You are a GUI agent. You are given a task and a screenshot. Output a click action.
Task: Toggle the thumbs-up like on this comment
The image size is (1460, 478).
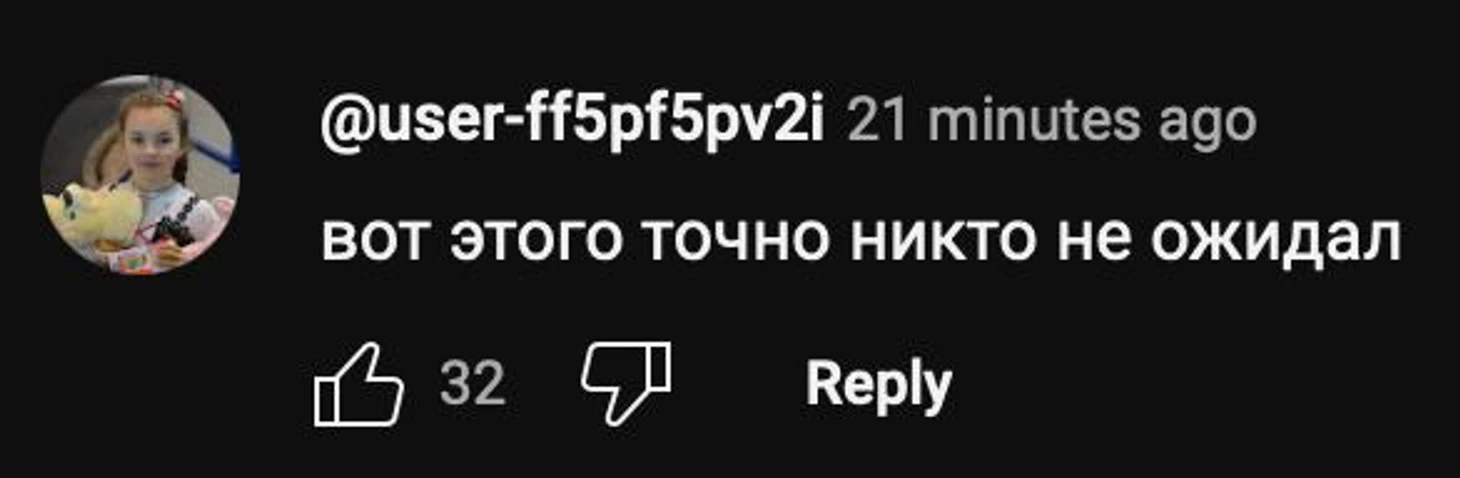coord(358,385)
